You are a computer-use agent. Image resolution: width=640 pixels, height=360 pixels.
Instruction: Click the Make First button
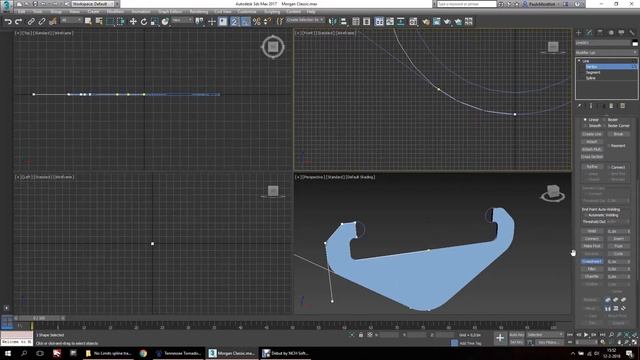[x=592, y=246]
